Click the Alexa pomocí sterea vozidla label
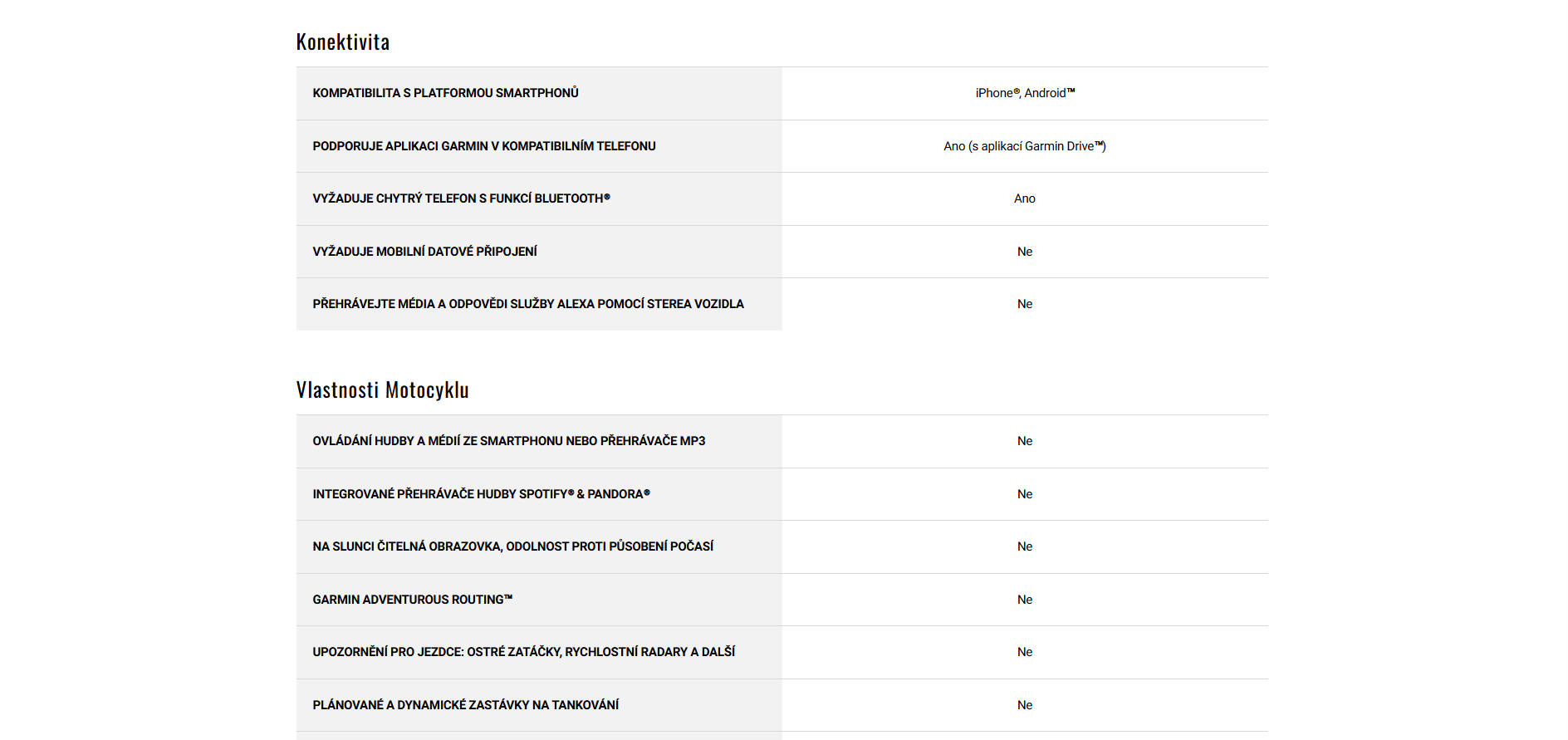Image resolution: width=1568 pixels, height=740 pixels. 527,304
